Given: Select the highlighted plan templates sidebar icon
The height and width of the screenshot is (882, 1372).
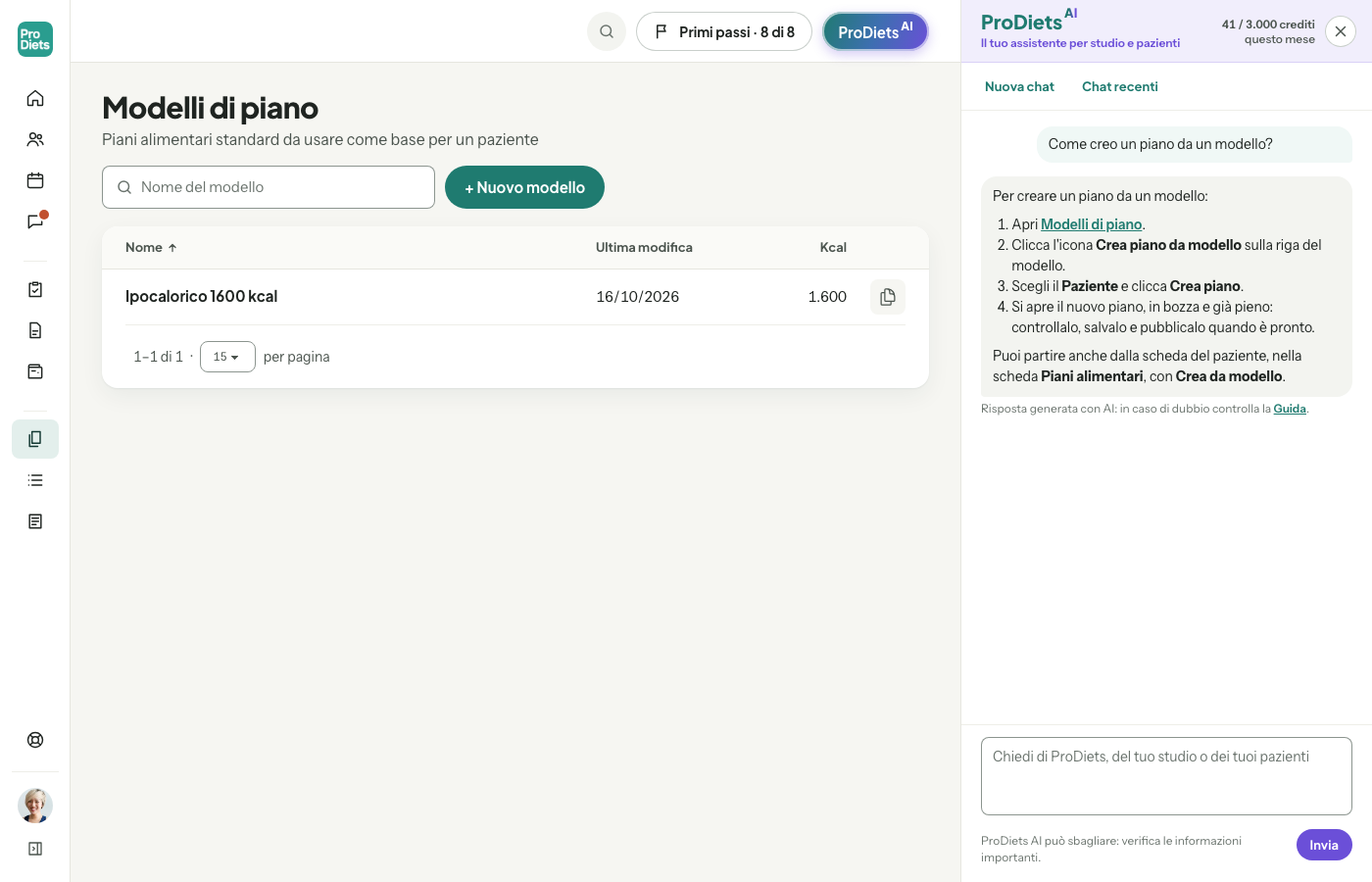Looking at the screenshot, I should (x=35, y=439).
